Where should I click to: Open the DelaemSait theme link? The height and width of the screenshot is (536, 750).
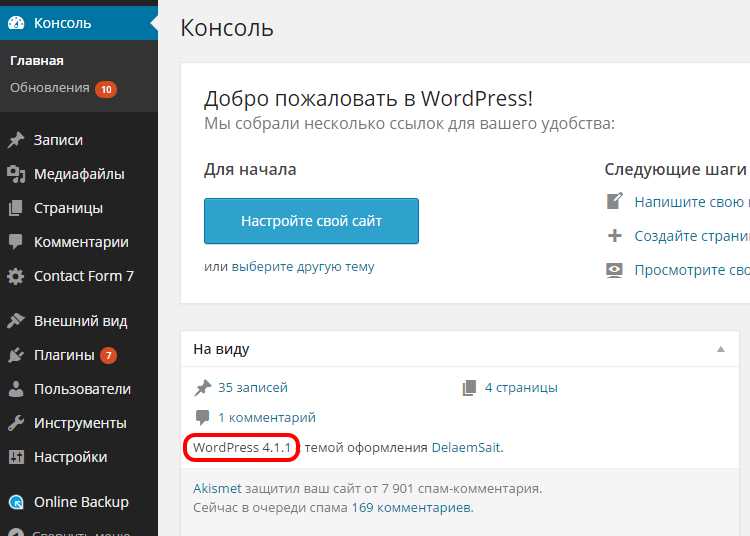(x=466, y=448)
